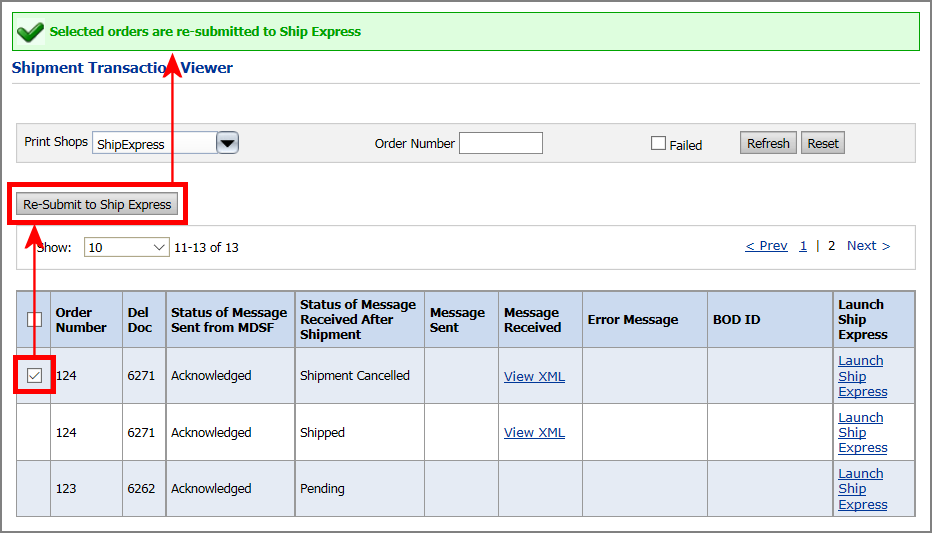This screenshot has height=533, width=932.
Task: Launch Ship Express for Shipment Cancelled order
Action: click(862, 376)
